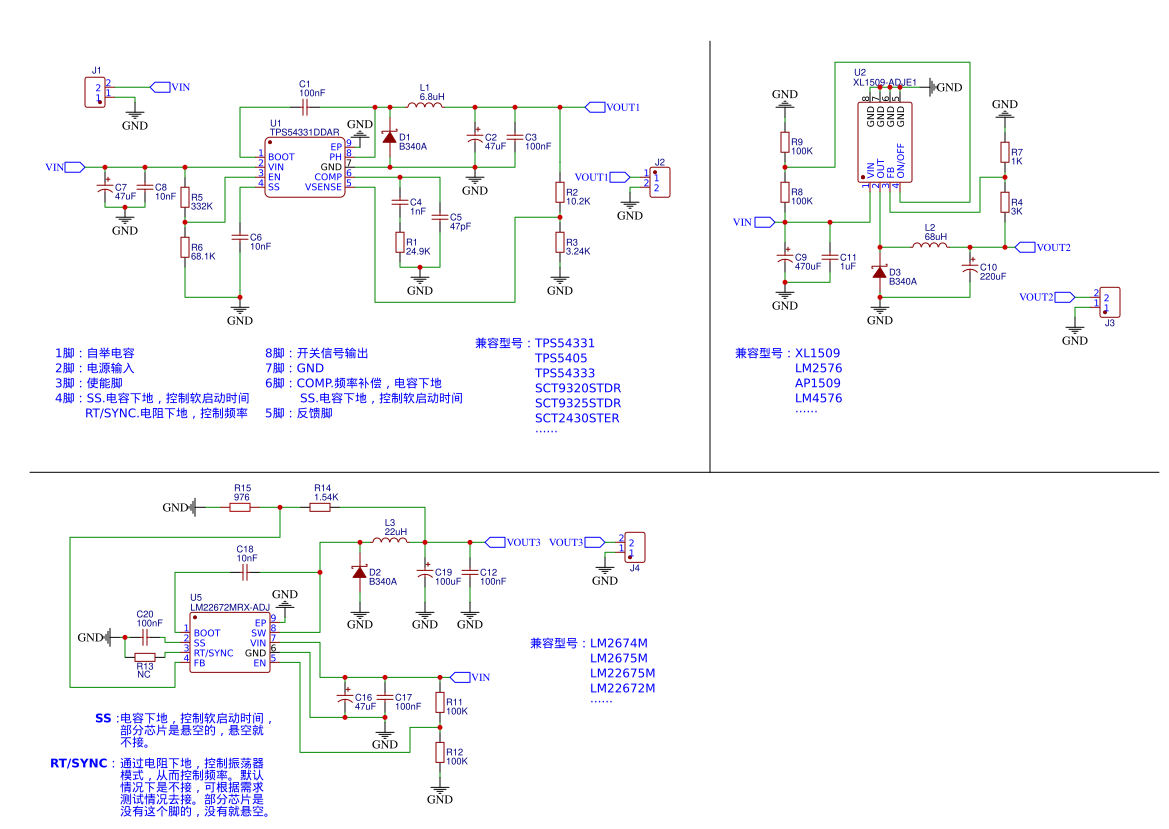Viewport: 1169px width, 829px height.
Task: Click the SCT2430STER text
Action: click(577, 418)
